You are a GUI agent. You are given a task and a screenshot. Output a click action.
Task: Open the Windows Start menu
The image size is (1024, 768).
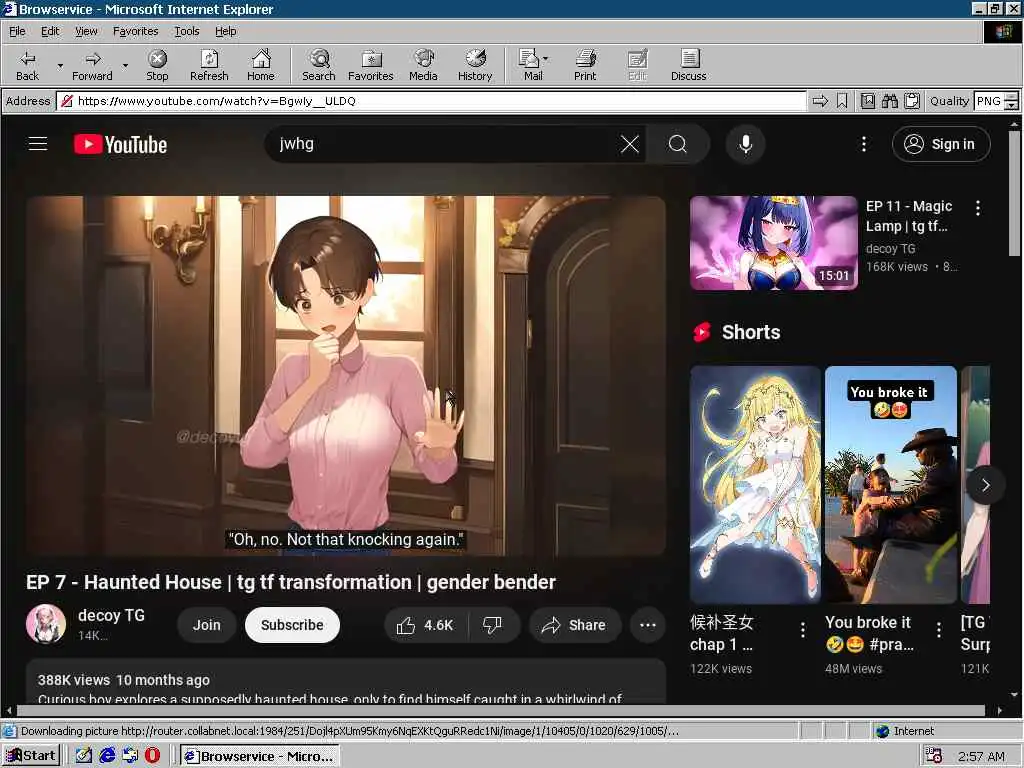31,756
